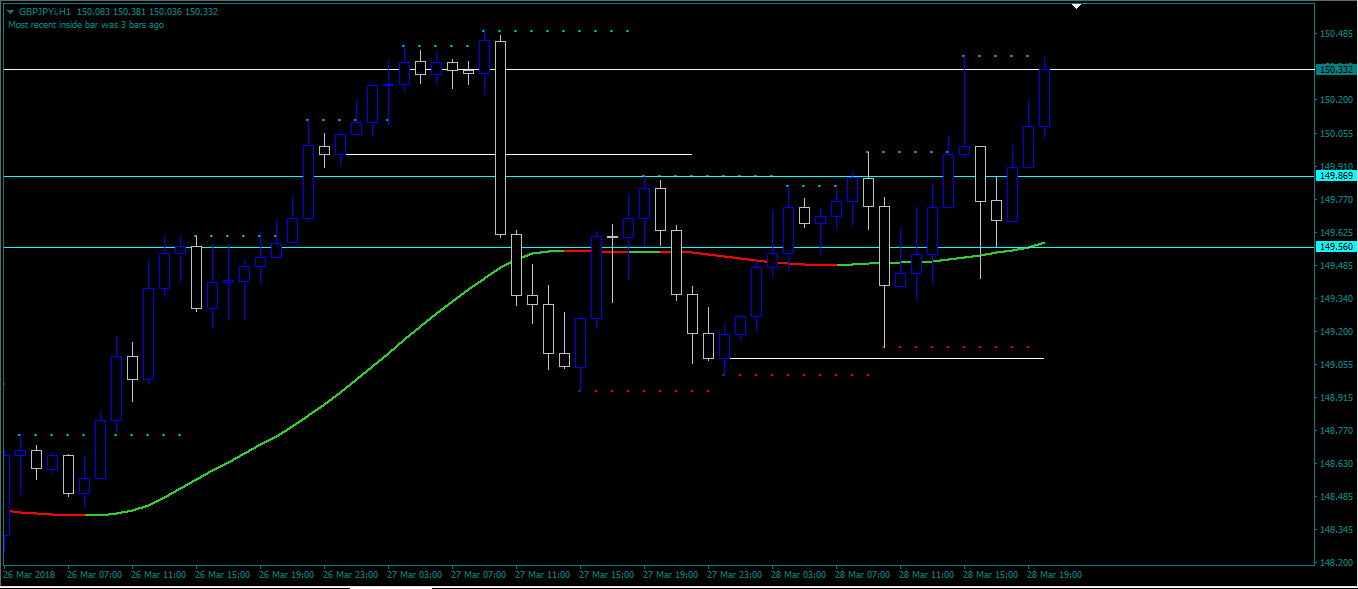Click the short white horizontal line near 150.00
This screenshot has width=1358, height=589.
[518, 154]
